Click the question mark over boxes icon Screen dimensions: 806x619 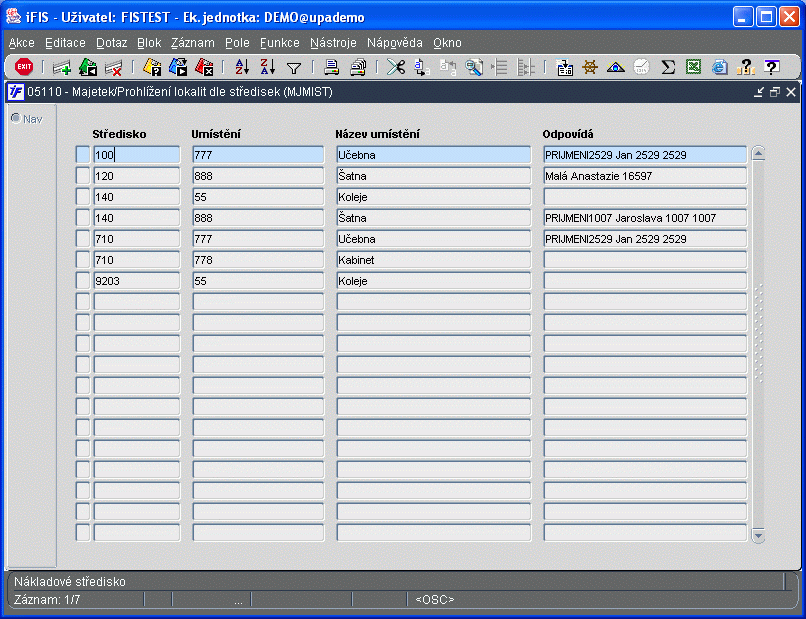click(745, 67)
